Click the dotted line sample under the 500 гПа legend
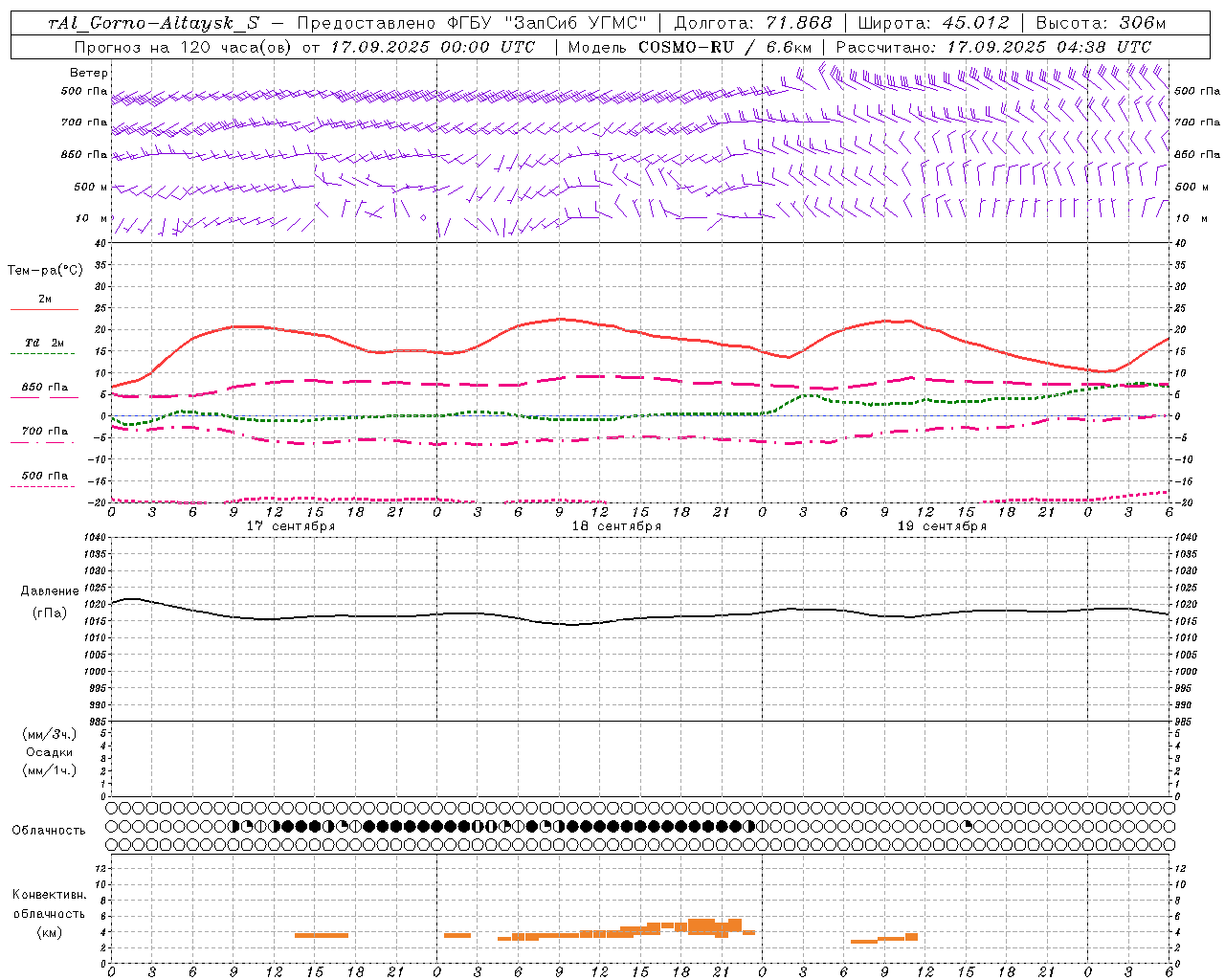Screen dimensions: 1225x980 tap(43, 487)
